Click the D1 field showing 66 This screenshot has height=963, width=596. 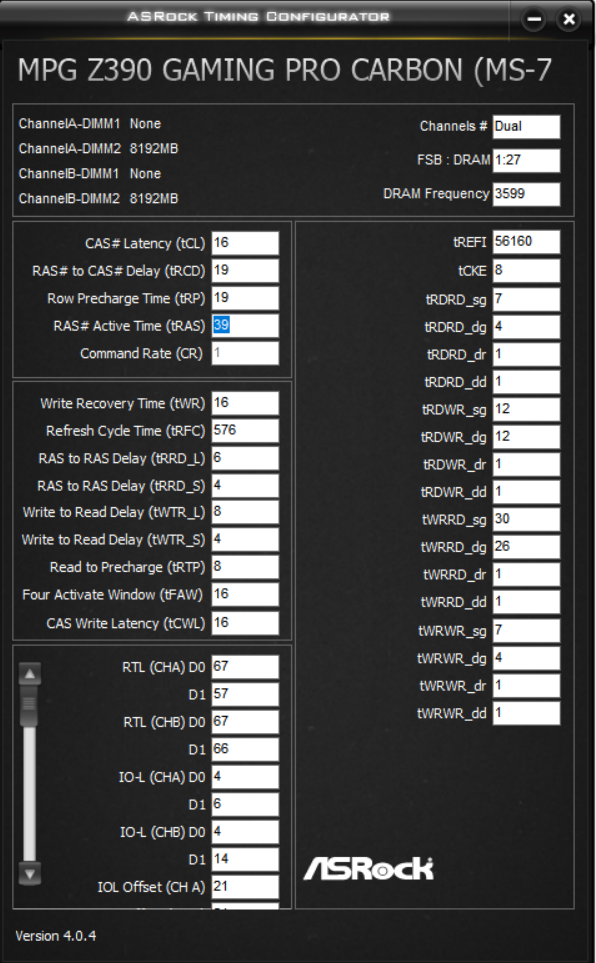tap(245, 749)
